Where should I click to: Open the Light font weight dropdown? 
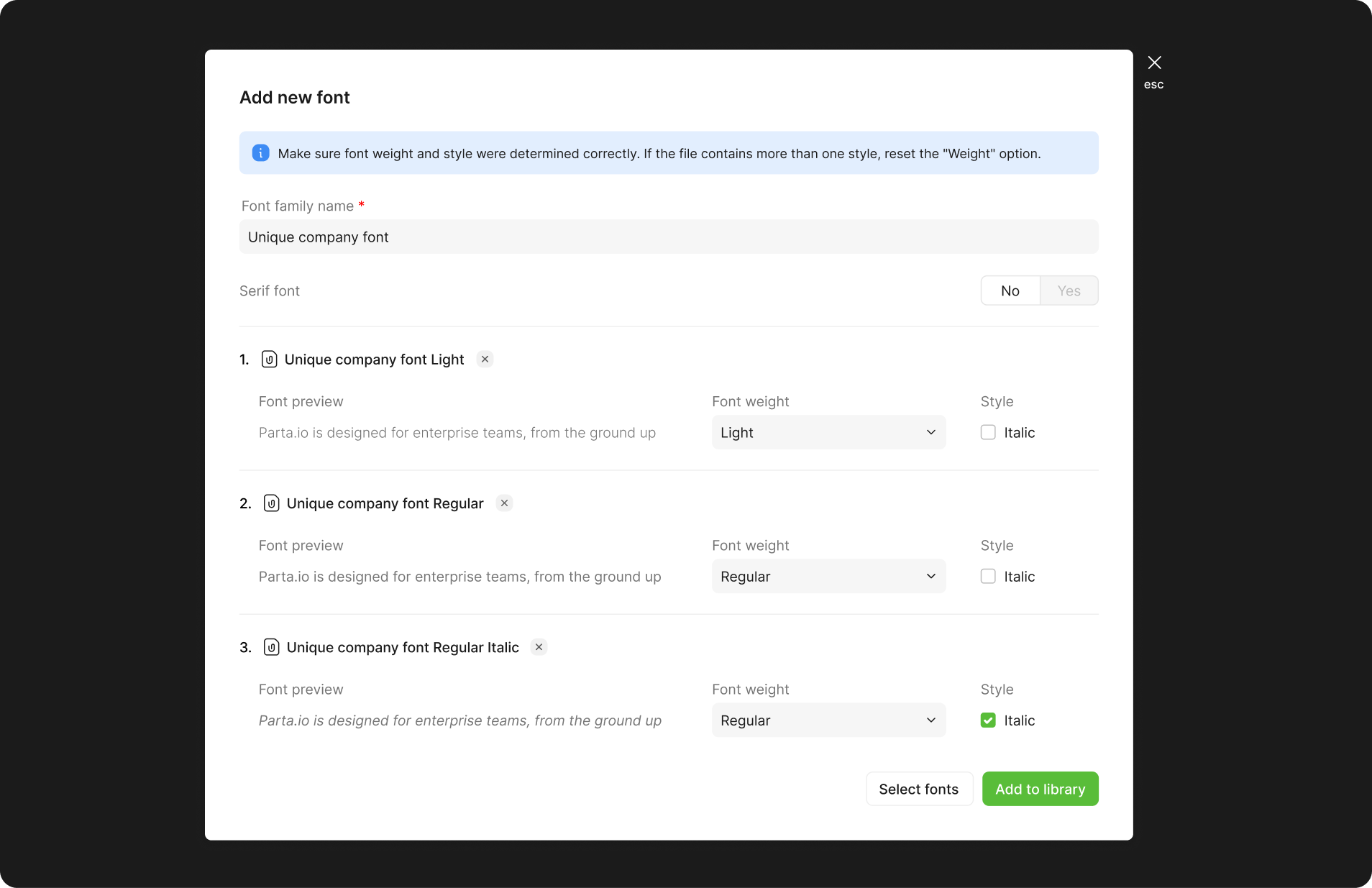[x=828, y=433]
